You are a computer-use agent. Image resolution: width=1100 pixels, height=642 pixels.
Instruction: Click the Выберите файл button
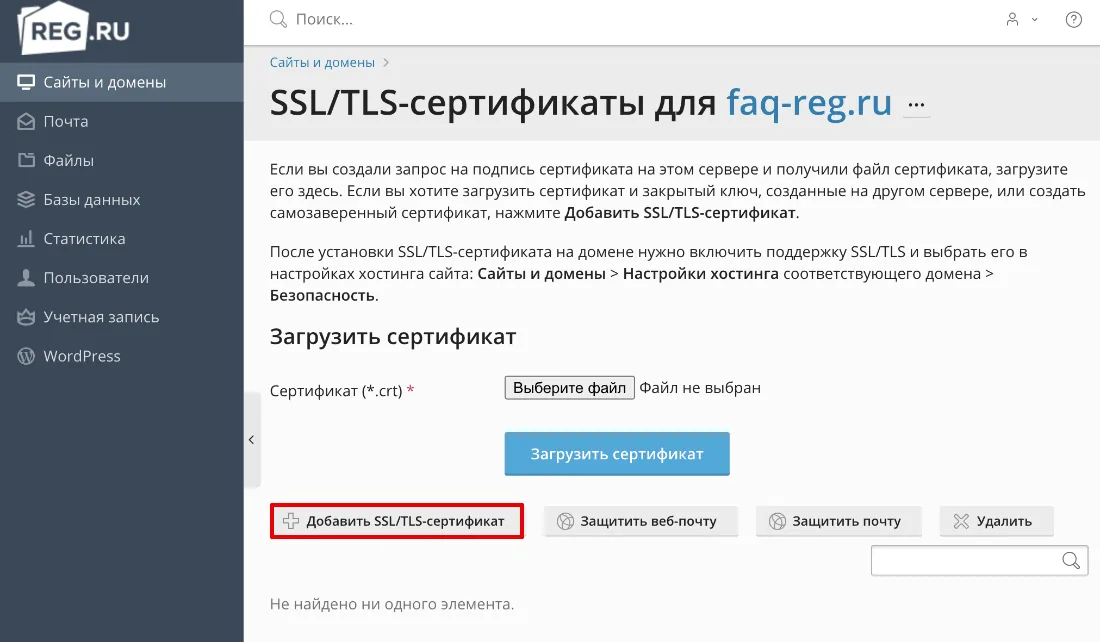tap(569, 387)
